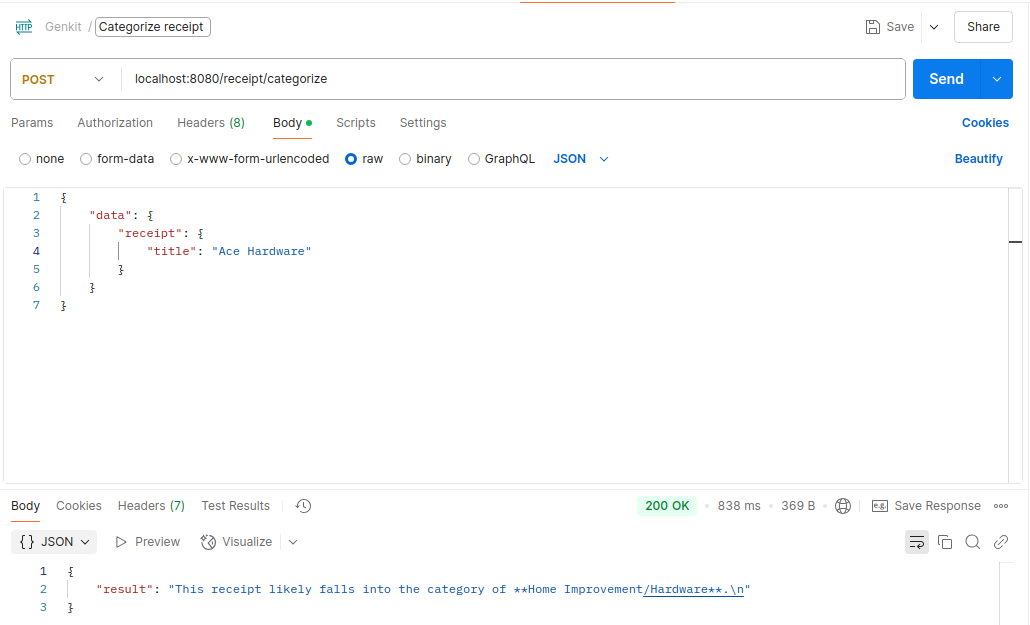View the Test Results tab
The width and height of the screenshot is (1030, 625).
[x=236, y=506]
